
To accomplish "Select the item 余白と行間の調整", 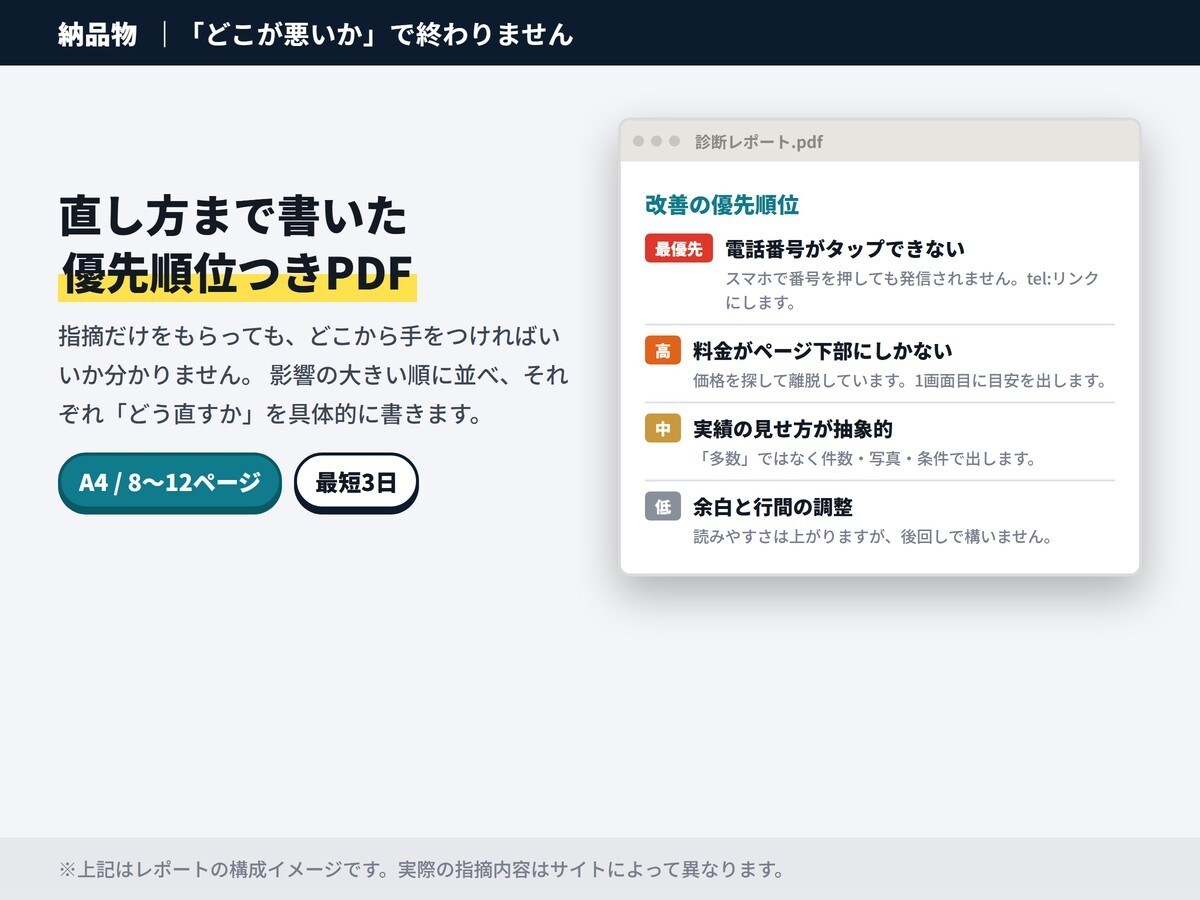I will tap(773, 507).
